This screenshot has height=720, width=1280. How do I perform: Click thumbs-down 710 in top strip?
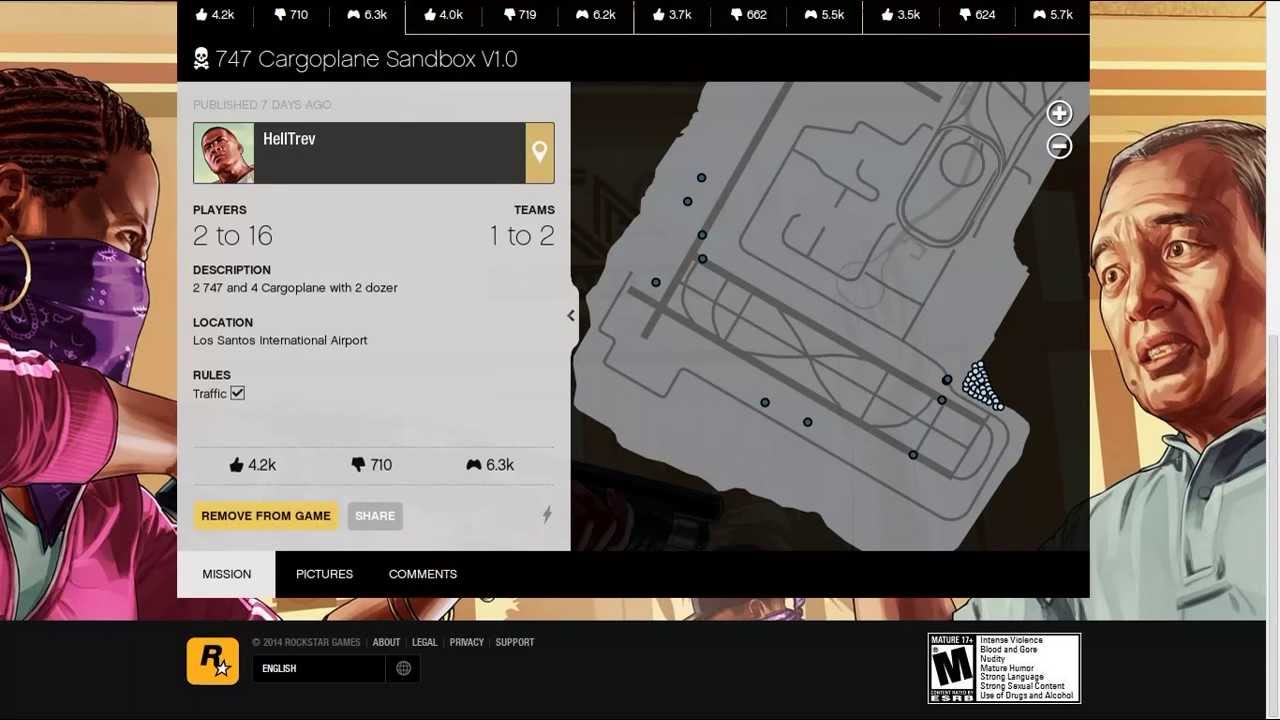[291, 15]
